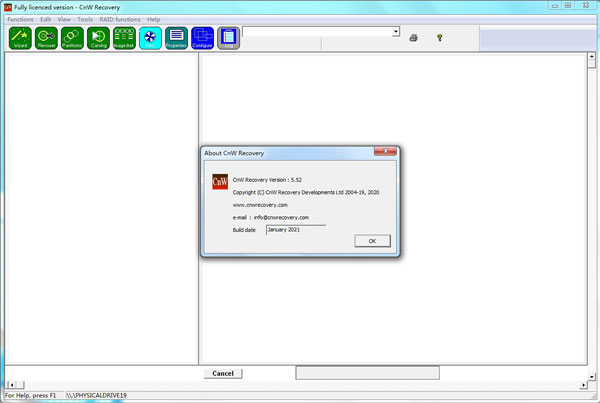
Task: Click the horizontal scrollbar left arrow
Action: pyautogui.click(x=12, y=385)
